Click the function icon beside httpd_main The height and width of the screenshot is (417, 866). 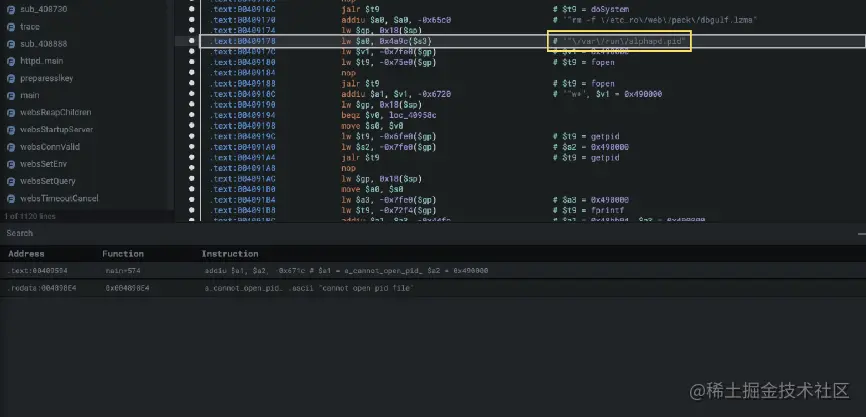10,61
